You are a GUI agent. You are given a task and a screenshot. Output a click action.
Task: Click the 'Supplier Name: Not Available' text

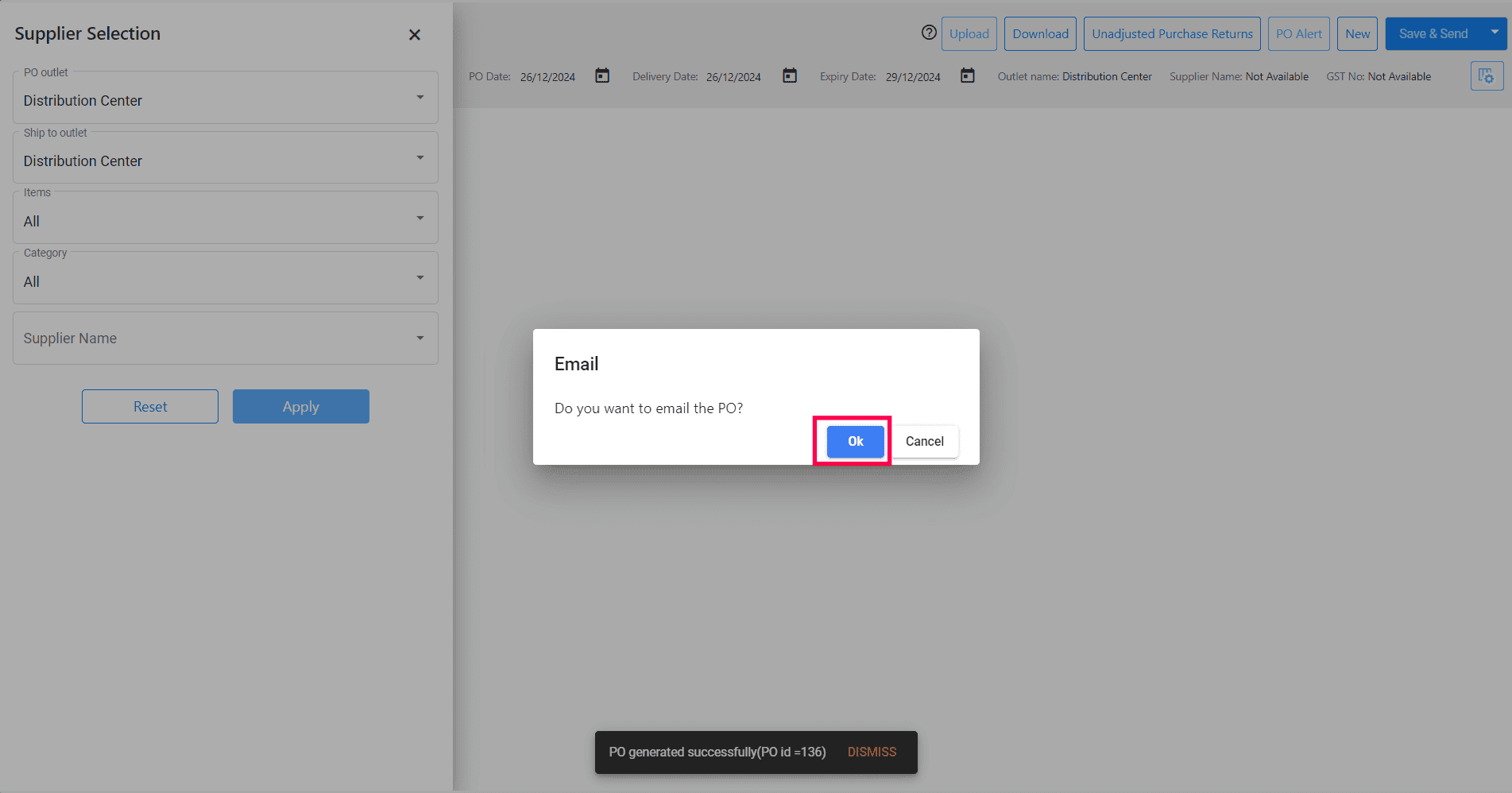[x=1239, y=76]
